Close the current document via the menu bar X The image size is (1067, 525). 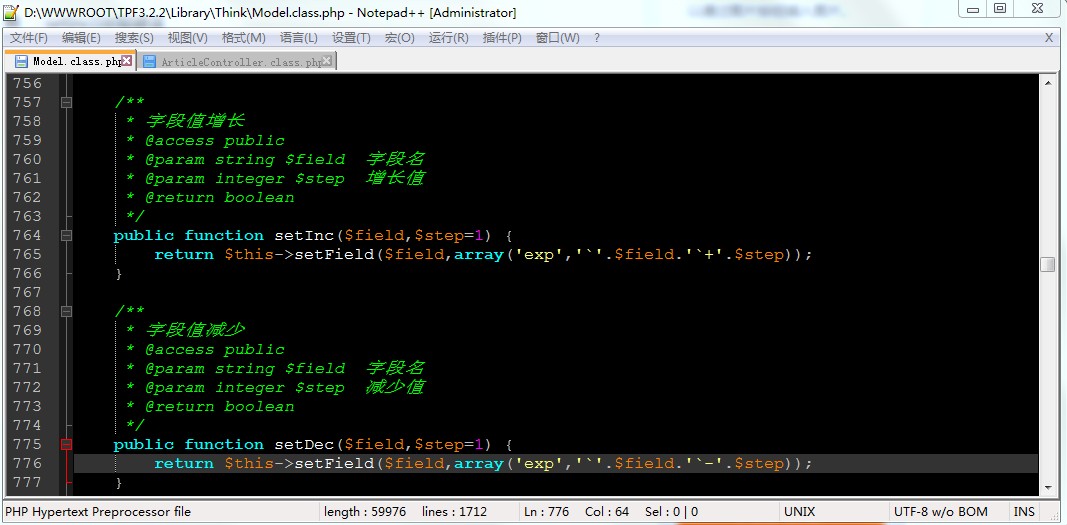point(1049,38)
